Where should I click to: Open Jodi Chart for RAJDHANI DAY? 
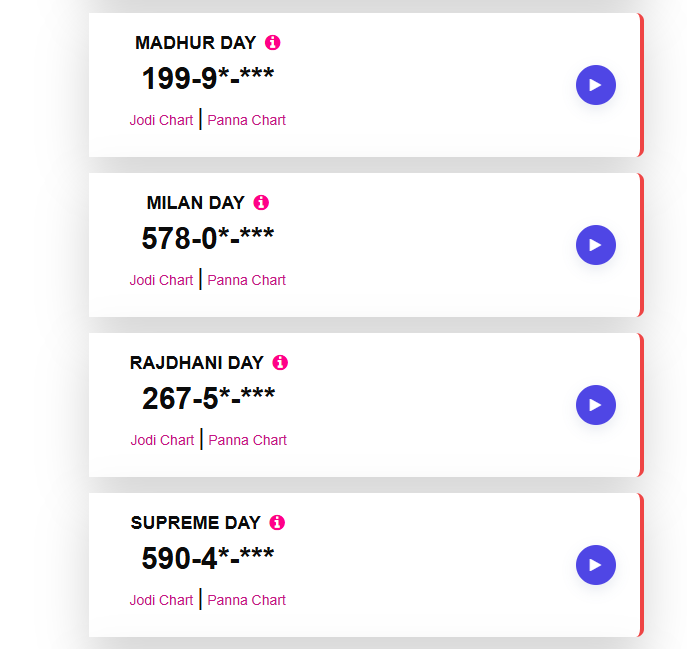pos(162,440)
